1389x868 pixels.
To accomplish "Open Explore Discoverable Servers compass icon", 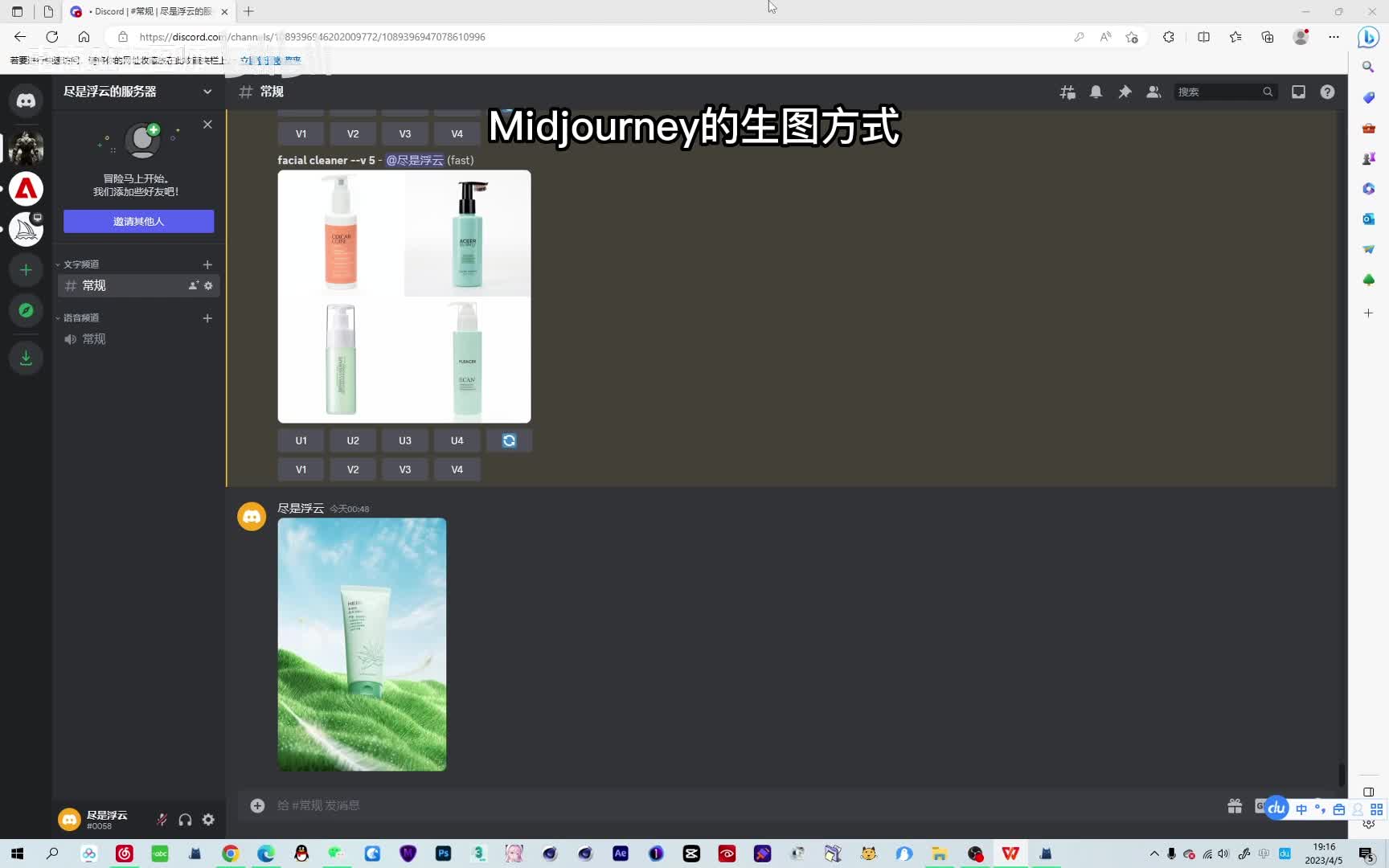I will (x=26, y=310).
